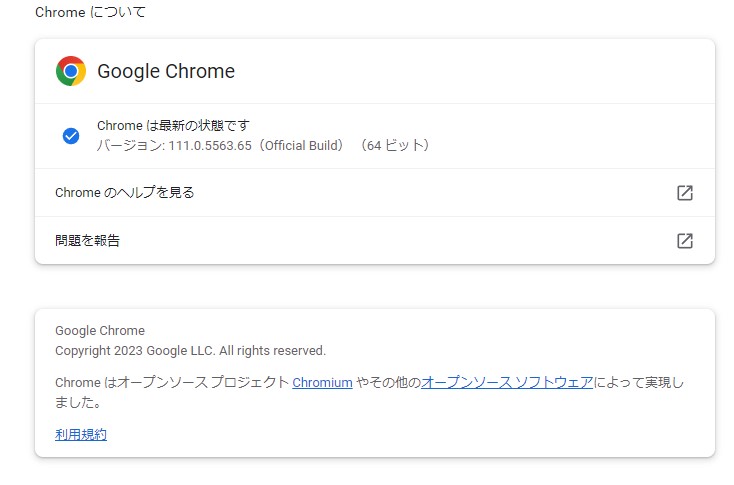Open the 利用規約 link
Viewport: 734px width, 485px height.
(81, 434)
